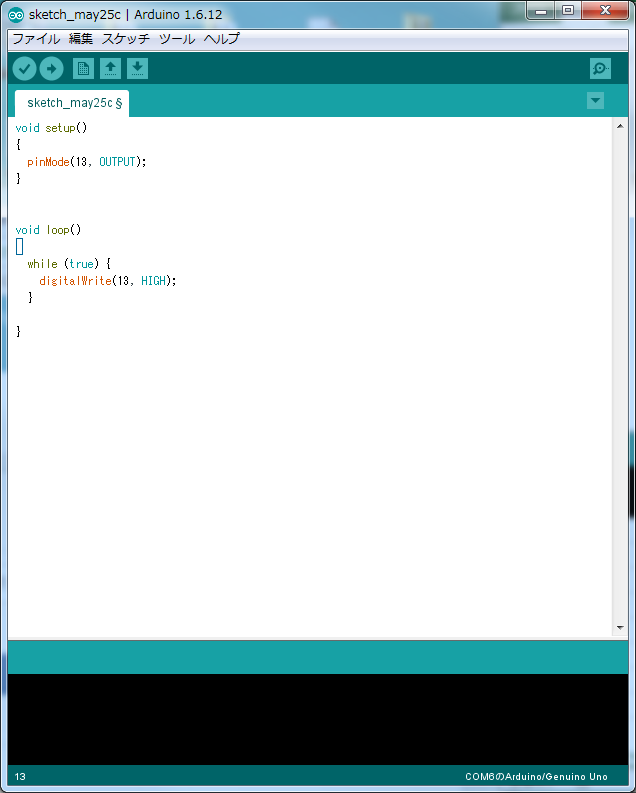This screenshot has width=636, height=793.
Task: Open the Serial Monitor magnifier icon
Action: 600,69
